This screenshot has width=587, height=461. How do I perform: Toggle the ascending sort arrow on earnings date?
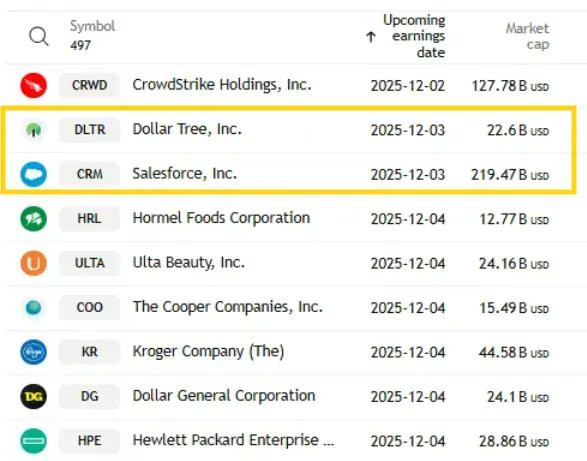pos(371,37)
